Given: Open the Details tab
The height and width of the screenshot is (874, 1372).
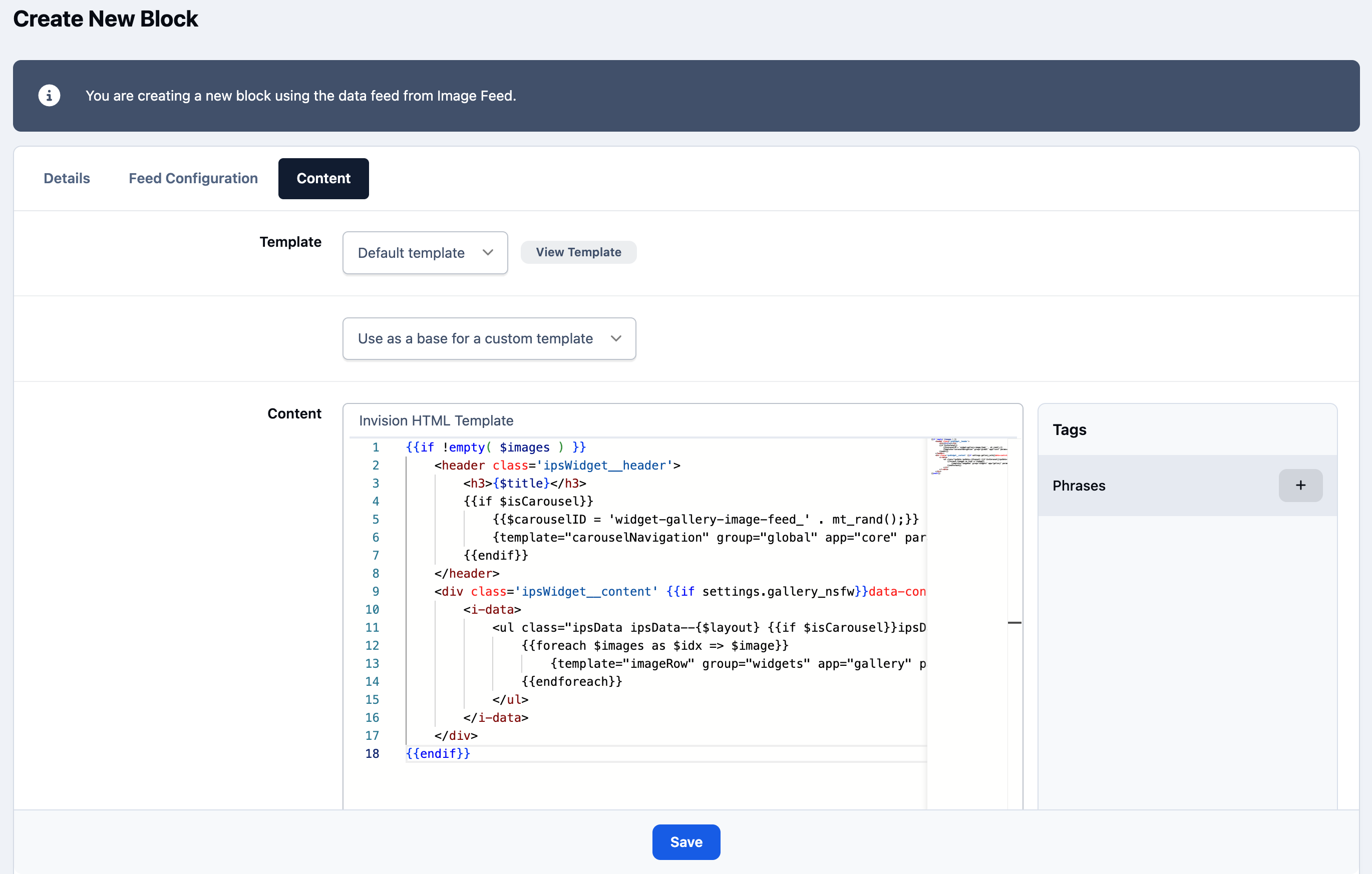Looking at the screenshot, I should tap(67, 178).
